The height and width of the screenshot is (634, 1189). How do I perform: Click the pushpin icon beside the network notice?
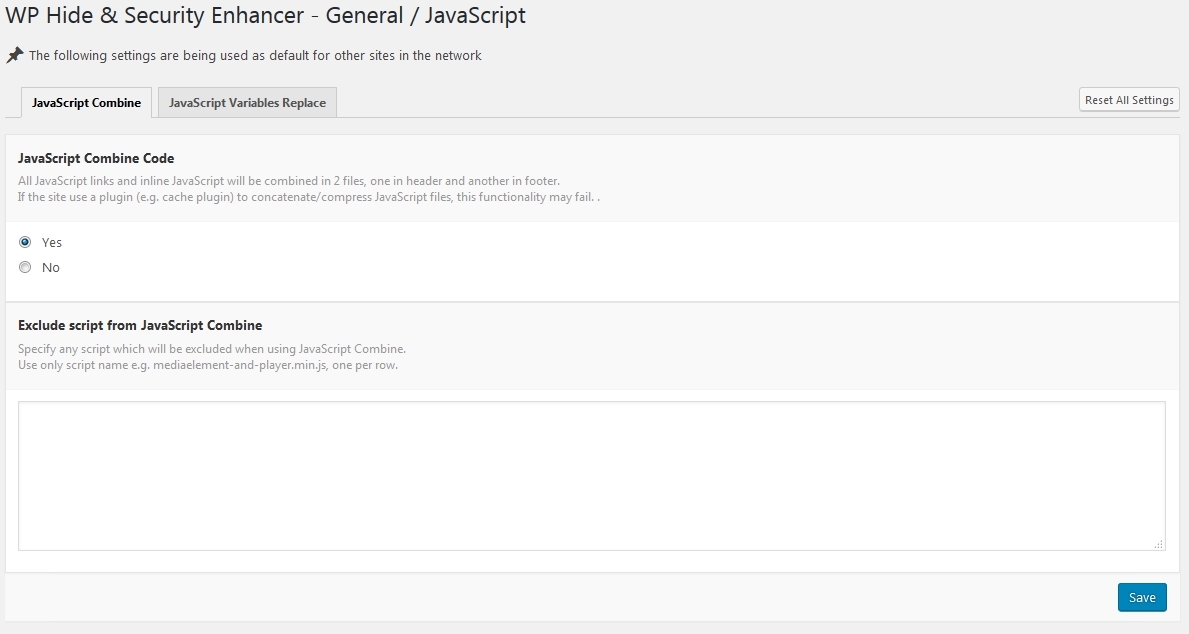coord(14,55)
